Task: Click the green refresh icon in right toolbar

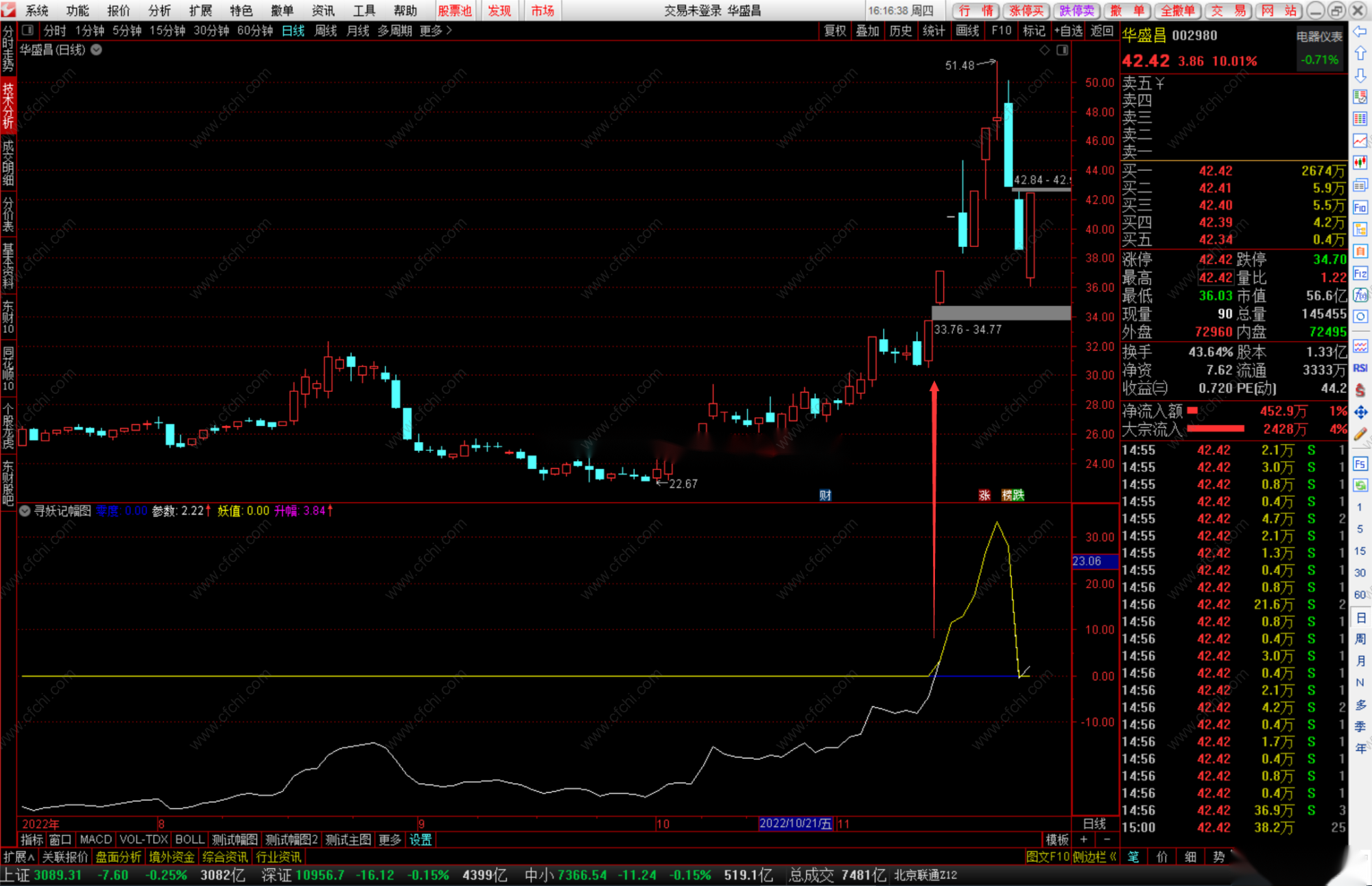Action: 1360,486
